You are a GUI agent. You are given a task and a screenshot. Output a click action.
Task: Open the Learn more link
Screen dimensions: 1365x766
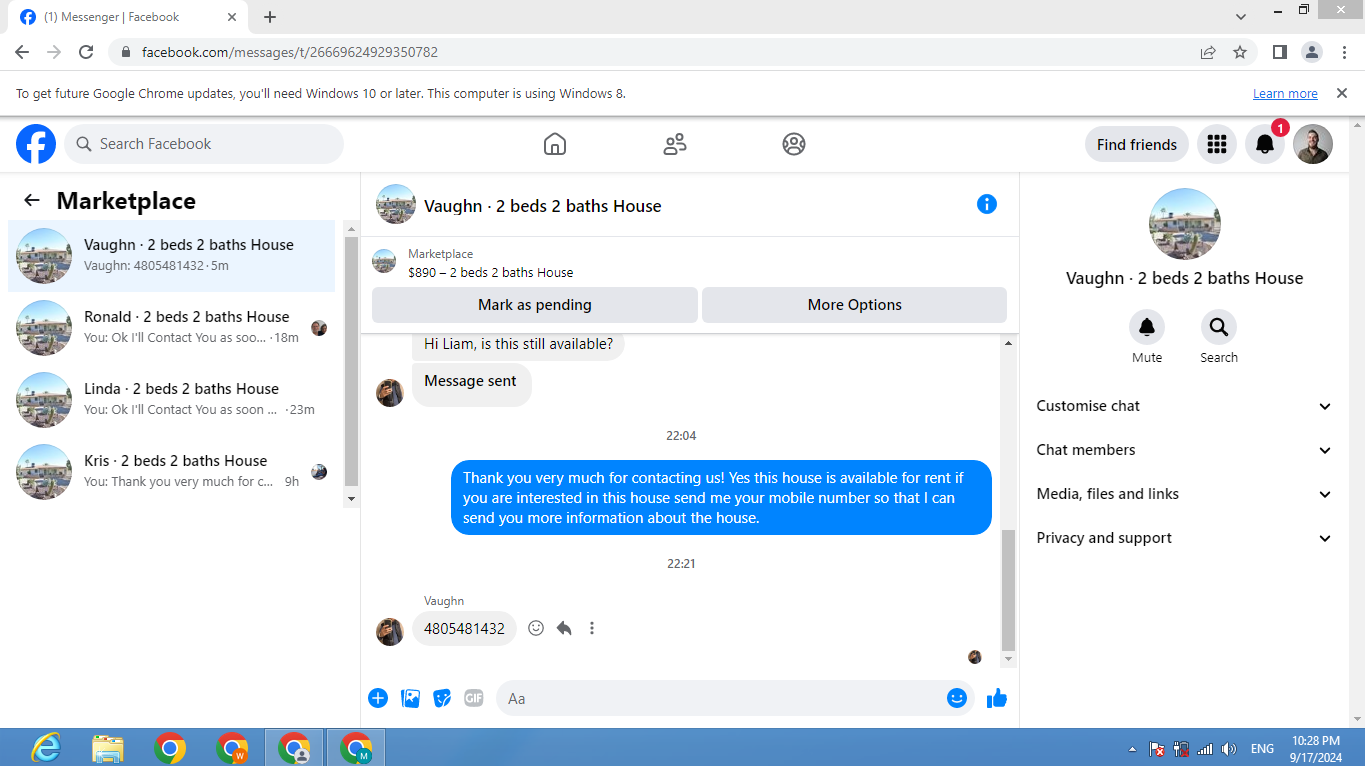[x=1285, y=93]
